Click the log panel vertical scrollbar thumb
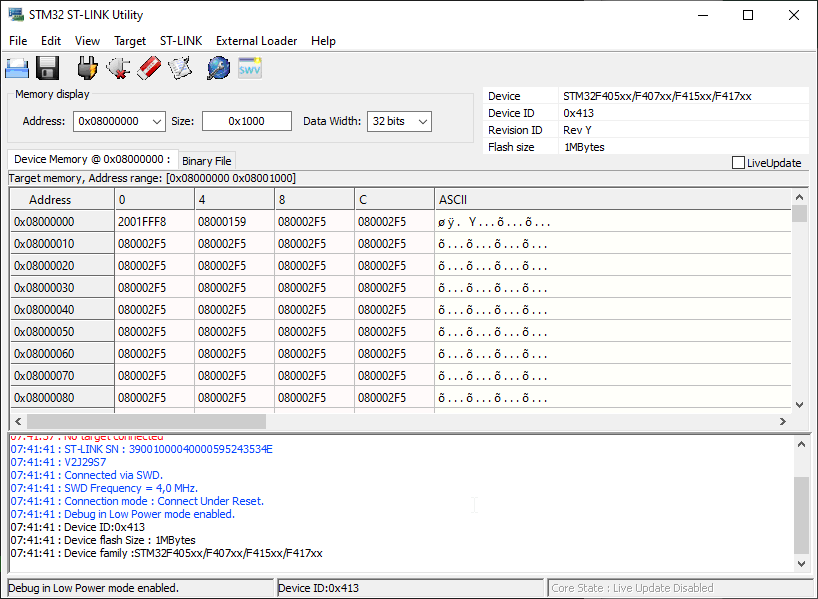 pyautogui.click(x=801, y=515)
